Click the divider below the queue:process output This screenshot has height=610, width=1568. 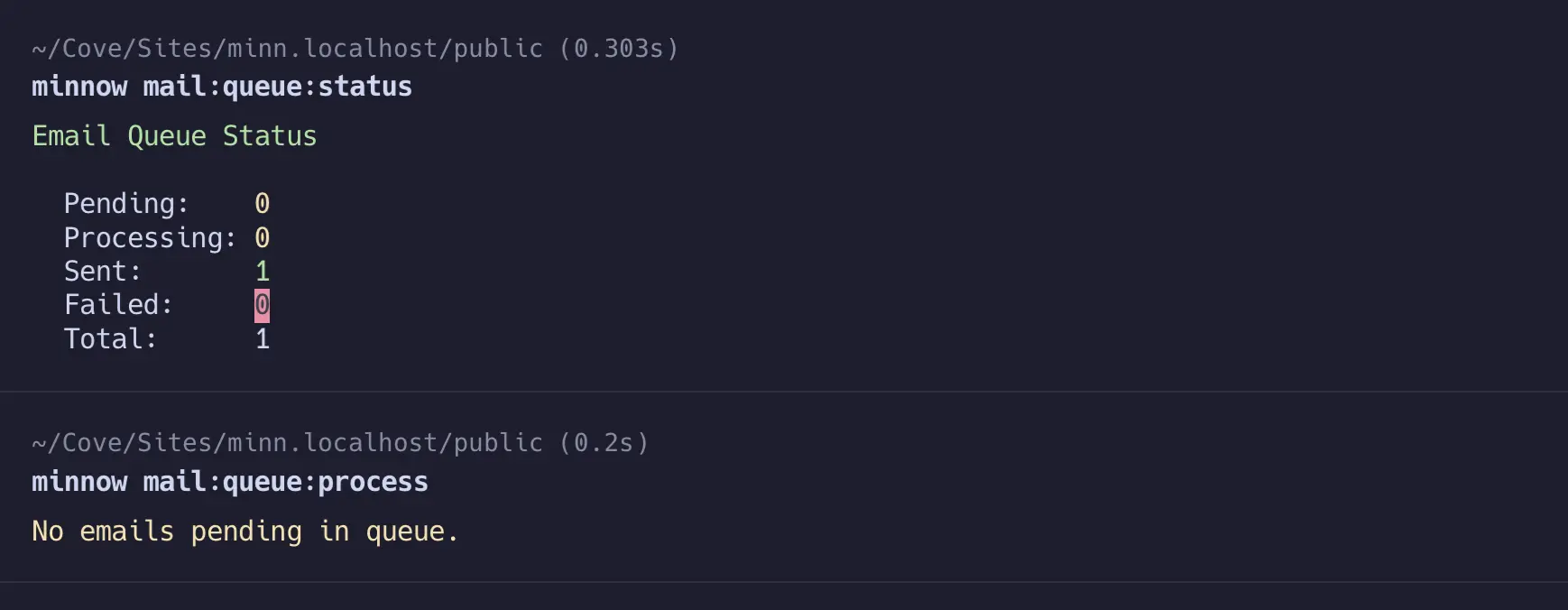point(784,582)
